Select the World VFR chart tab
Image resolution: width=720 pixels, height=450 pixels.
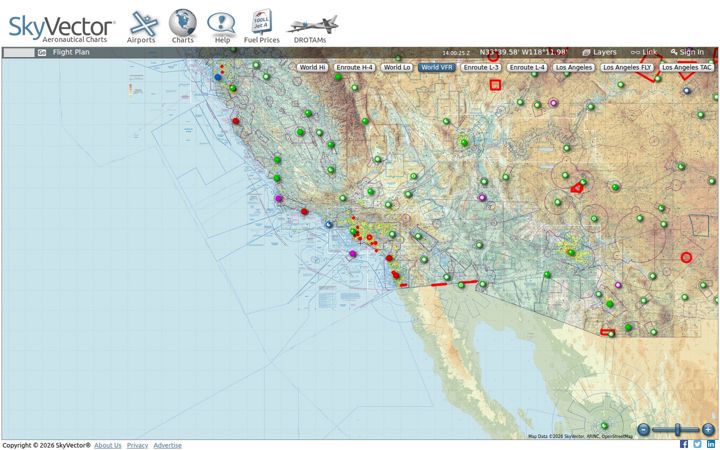pos(437,68)
